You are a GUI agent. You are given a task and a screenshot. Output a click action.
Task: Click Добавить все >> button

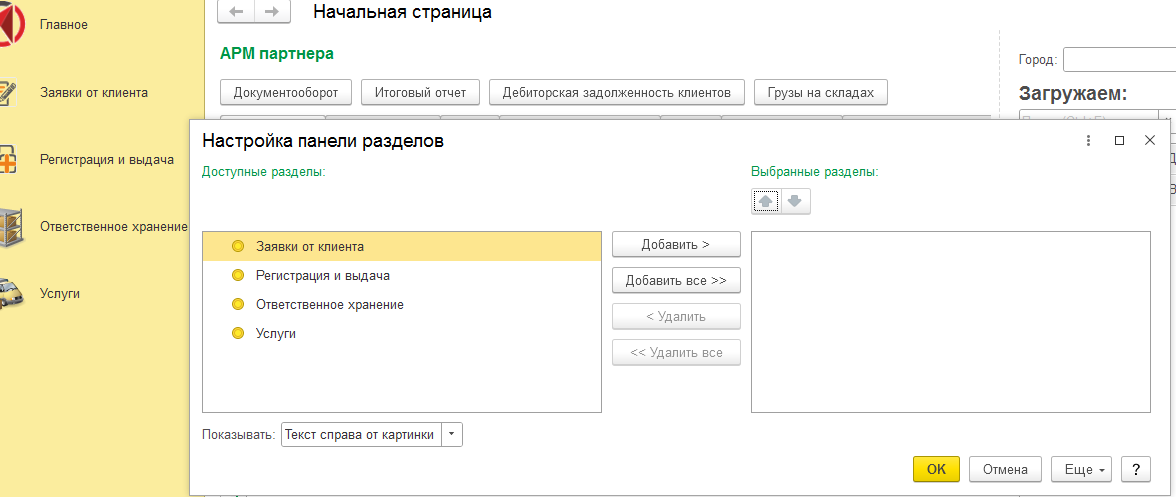pyautogui.click(x=676, y=281)
